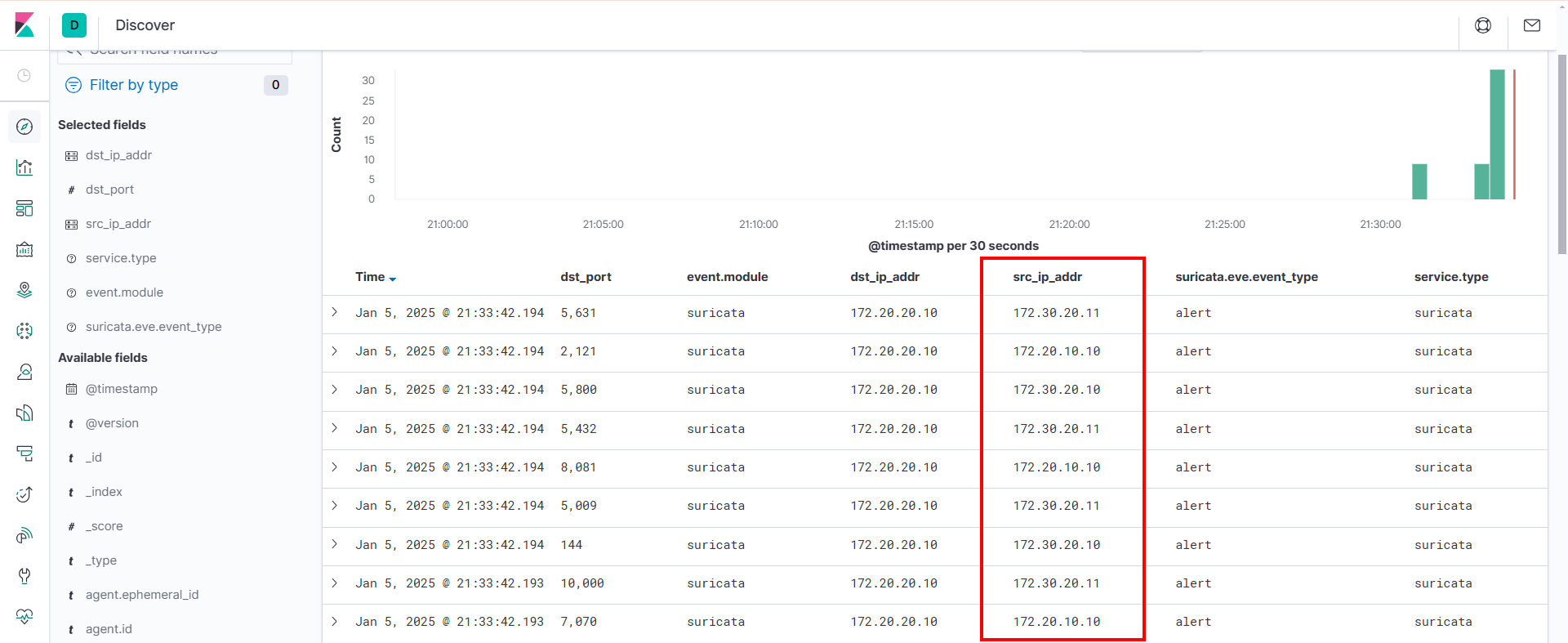
Task: Toggle the Time column sort arrow
Action: click(393, 279)
